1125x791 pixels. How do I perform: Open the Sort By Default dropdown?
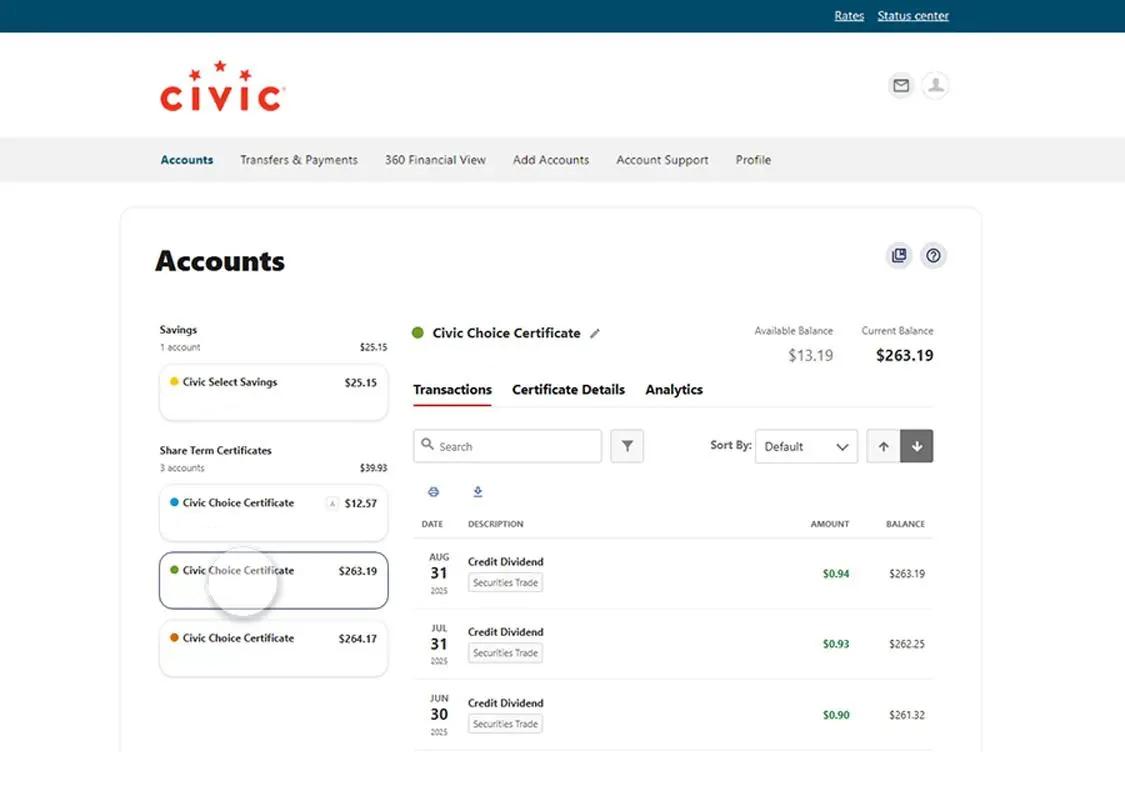click(806, 446)
